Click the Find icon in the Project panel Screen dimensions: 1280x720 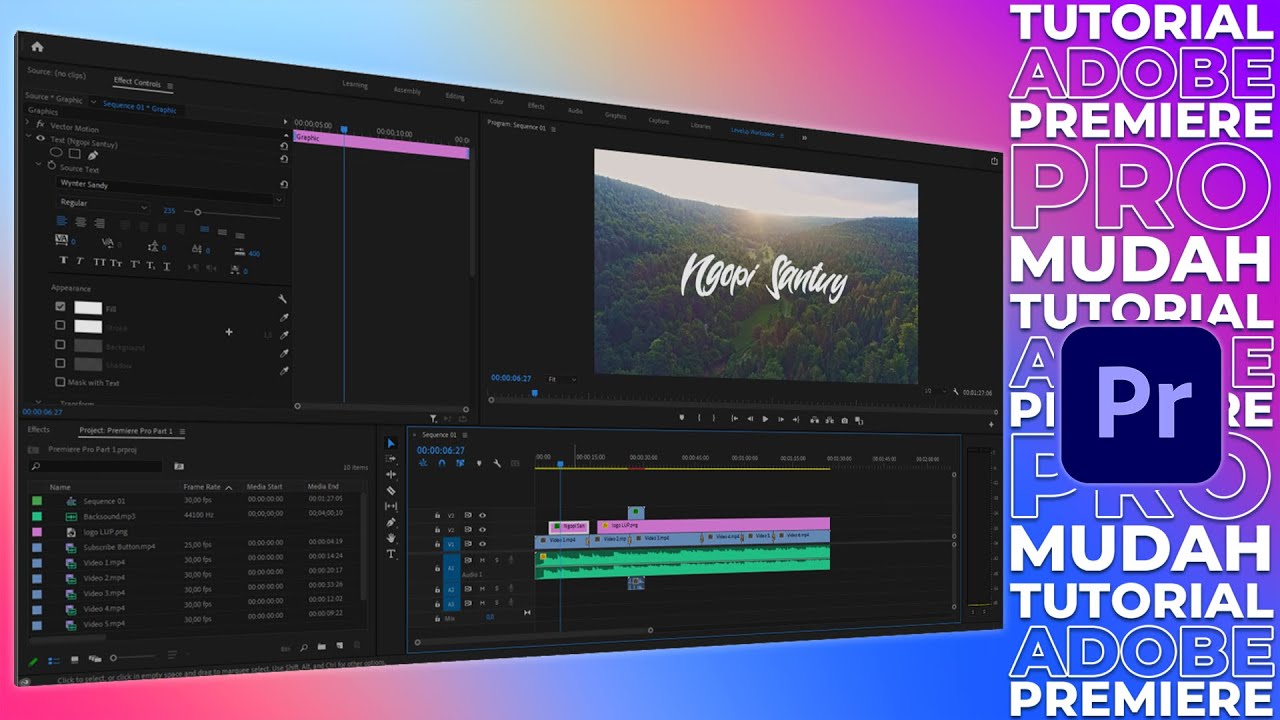(x=304, y=648)
